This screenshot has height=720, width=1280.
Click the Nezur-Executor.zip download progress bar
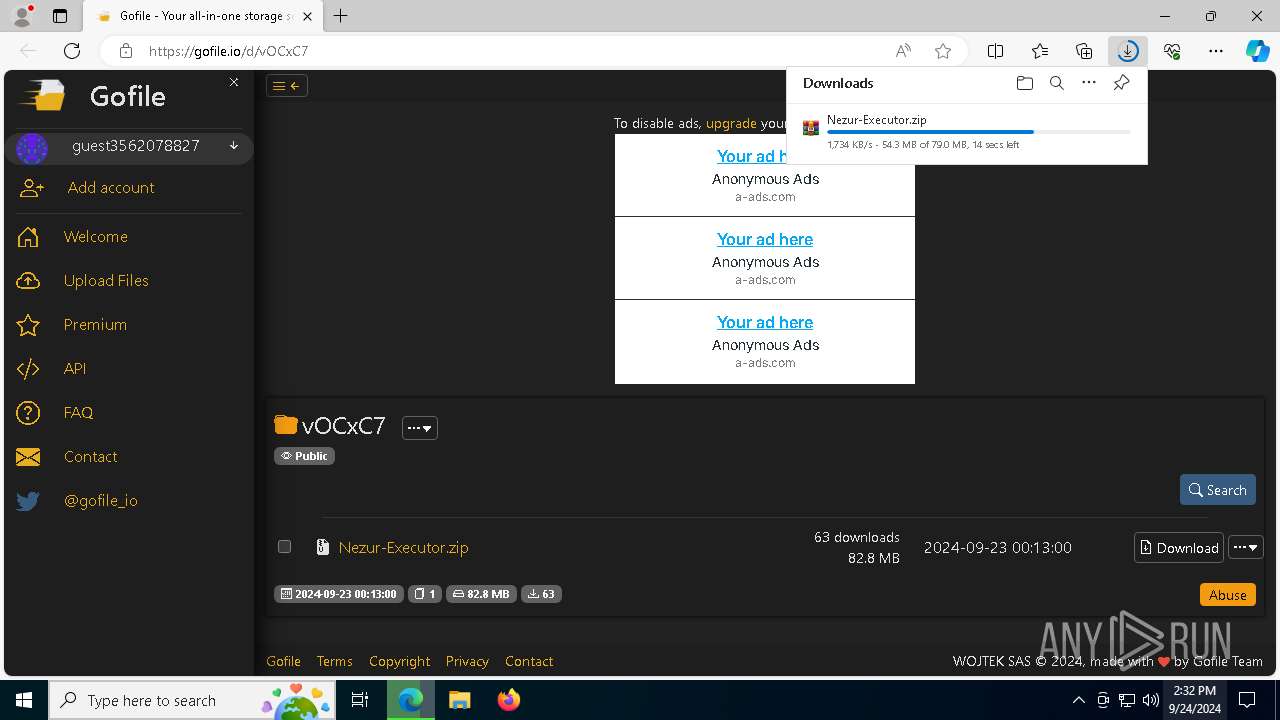tap(979, 132)
